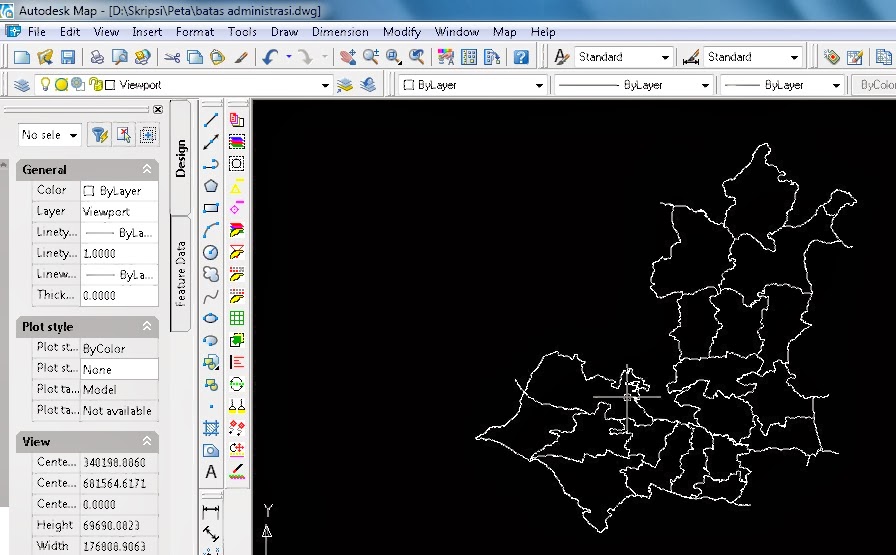Open the File menu

coord(37,32)
